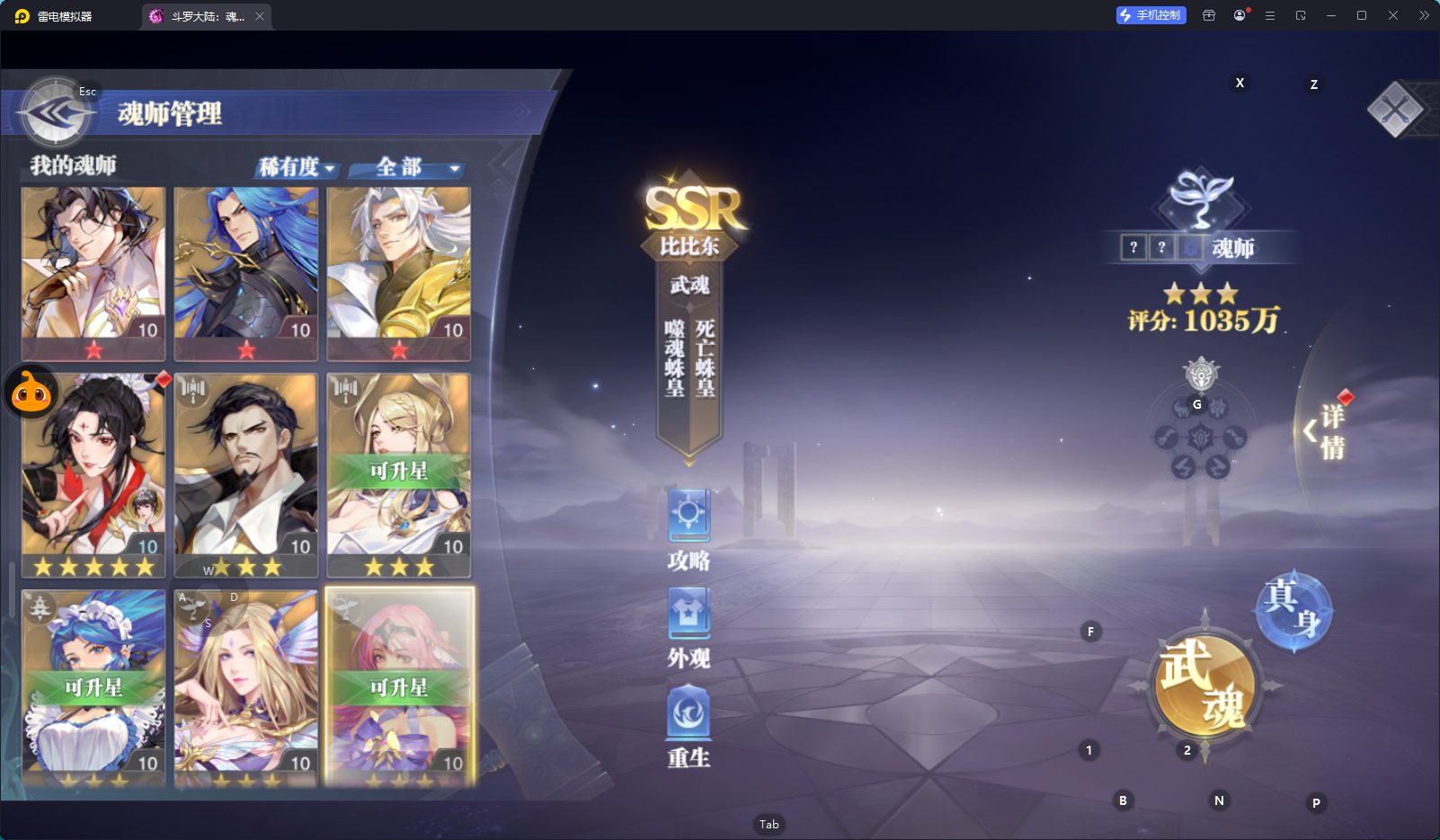The height and width of the screenshot is (840, 1440).
Task: Click the 我的魂师 heading
Action: (74, 165)
